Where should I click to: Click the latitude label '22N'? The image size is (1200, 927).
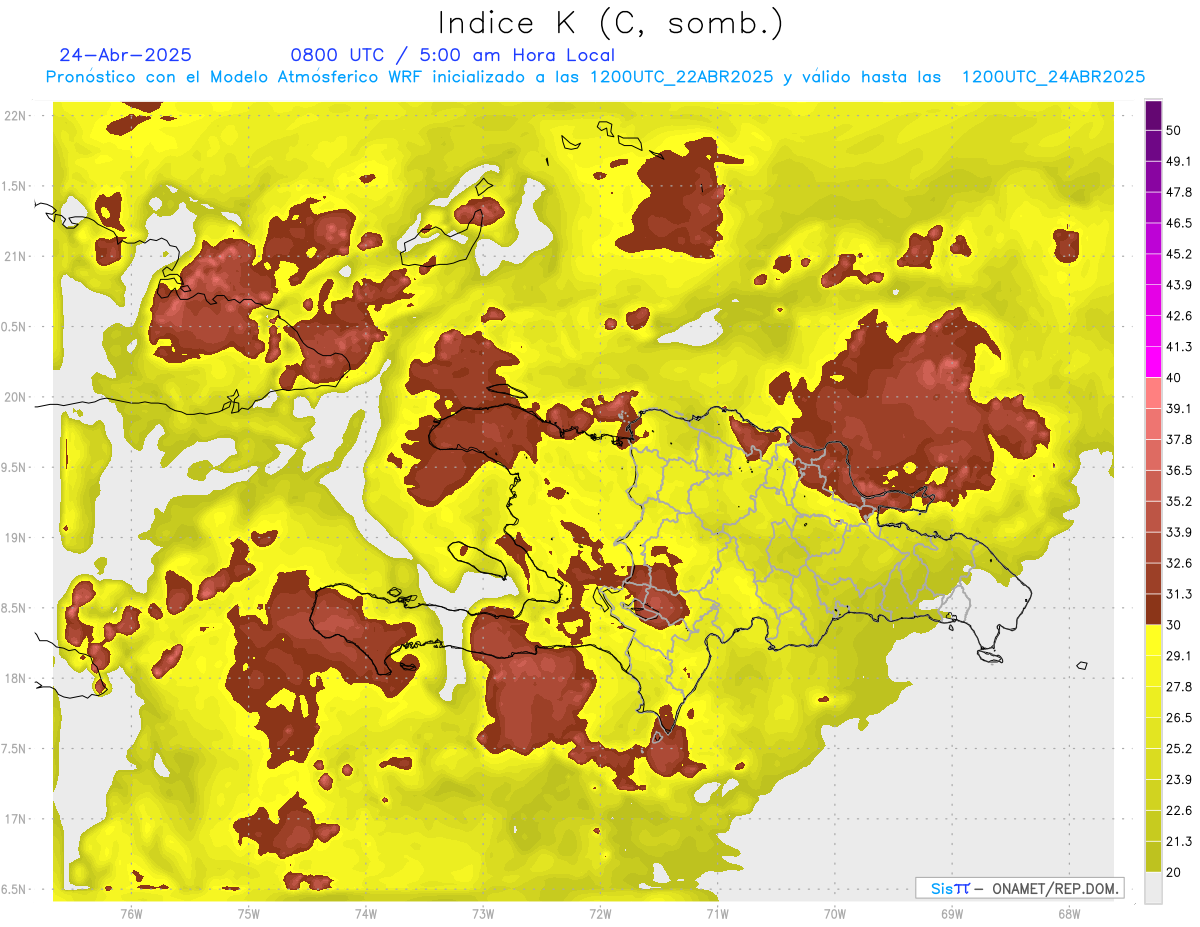click(16, 115)
